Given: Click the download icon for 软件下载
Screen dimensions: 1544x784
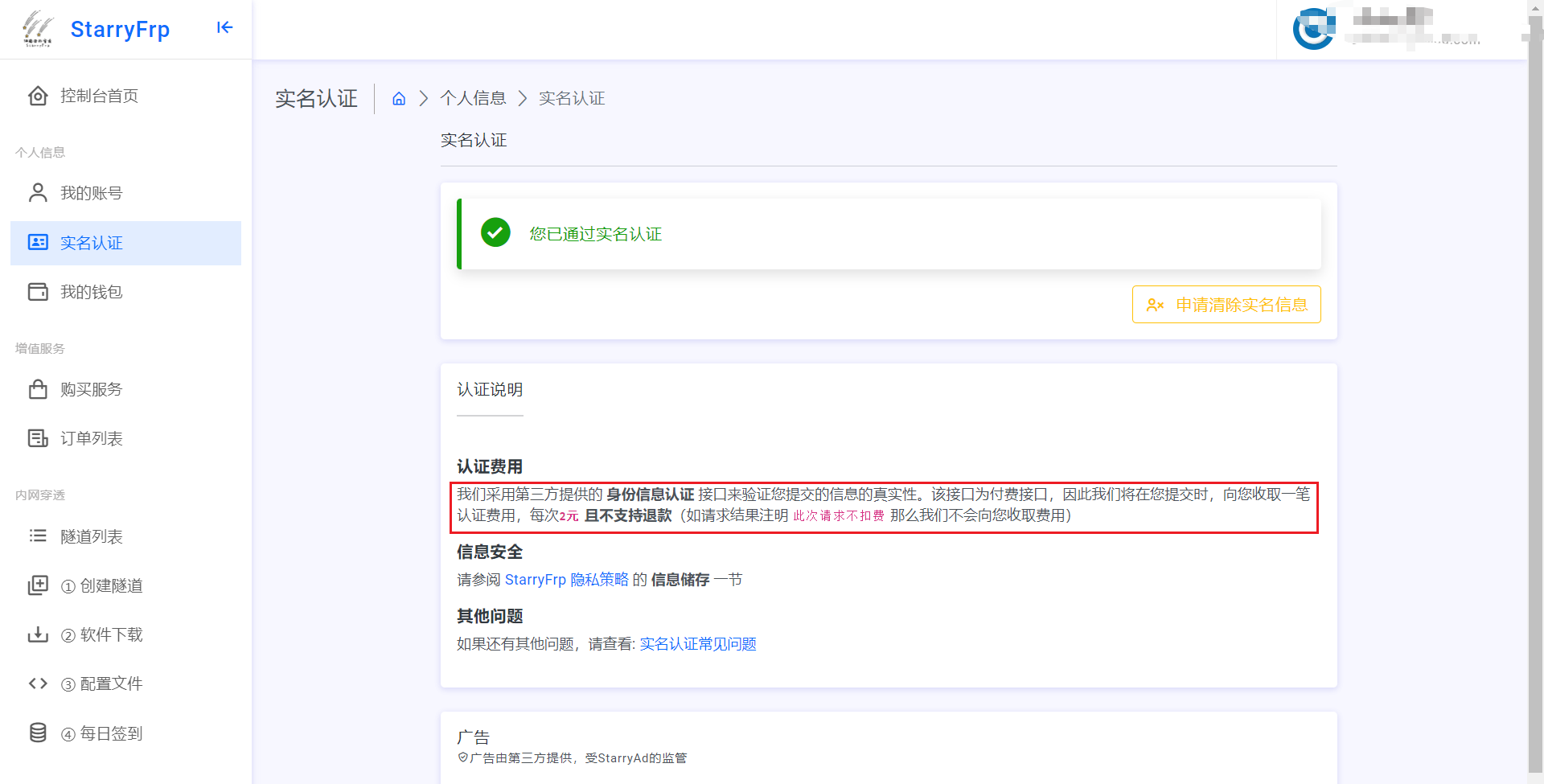Looking at the screenshot, I should click(x=38, y=634).
